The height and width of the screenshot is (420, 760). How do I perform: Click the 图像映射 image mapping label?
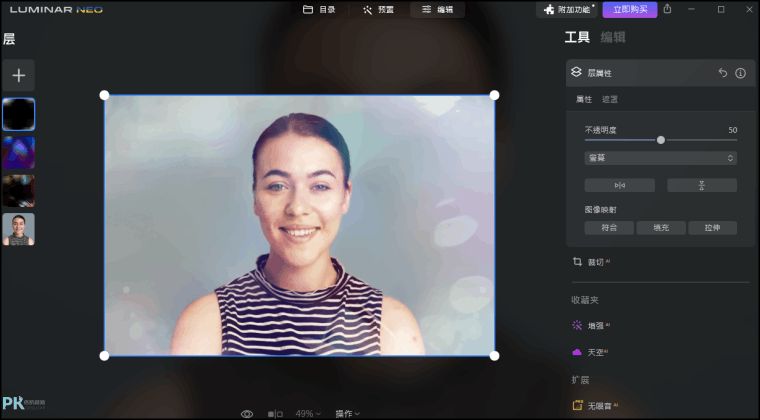click(x=601, y=210)
